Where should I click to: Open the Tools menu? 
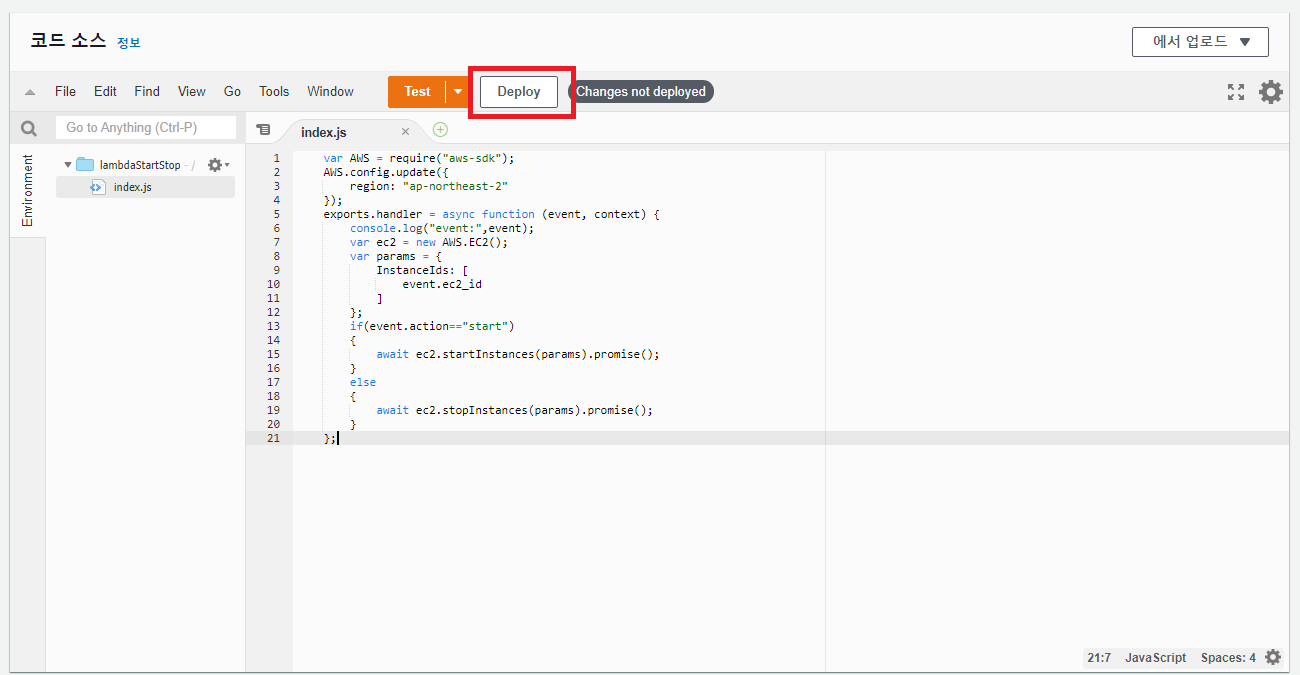pos(274,92)
